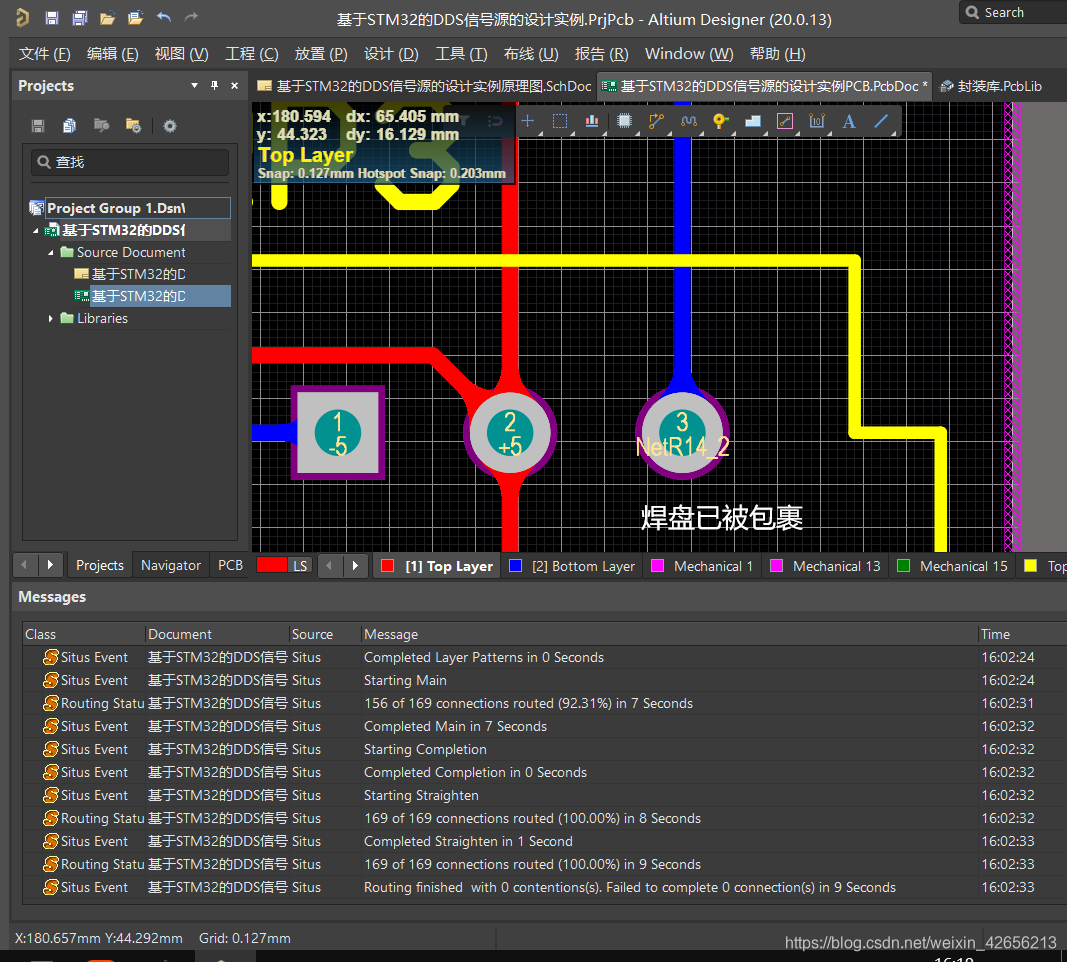The height and width of the screenshot is (962, 1067).
Task: Click the Altium Designer logo icon
Action: pyautogui.click(x=22, y=18)
